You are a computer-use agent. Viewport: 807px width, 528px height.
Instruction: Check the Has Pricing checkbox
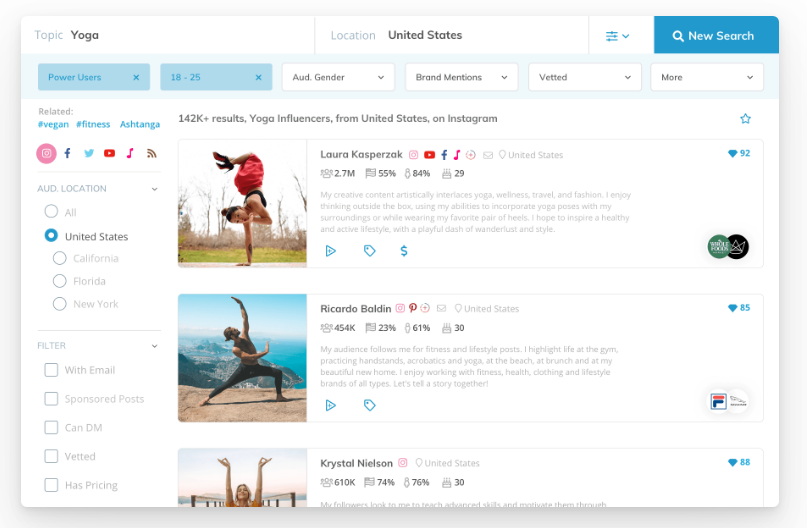click(51, 485)
